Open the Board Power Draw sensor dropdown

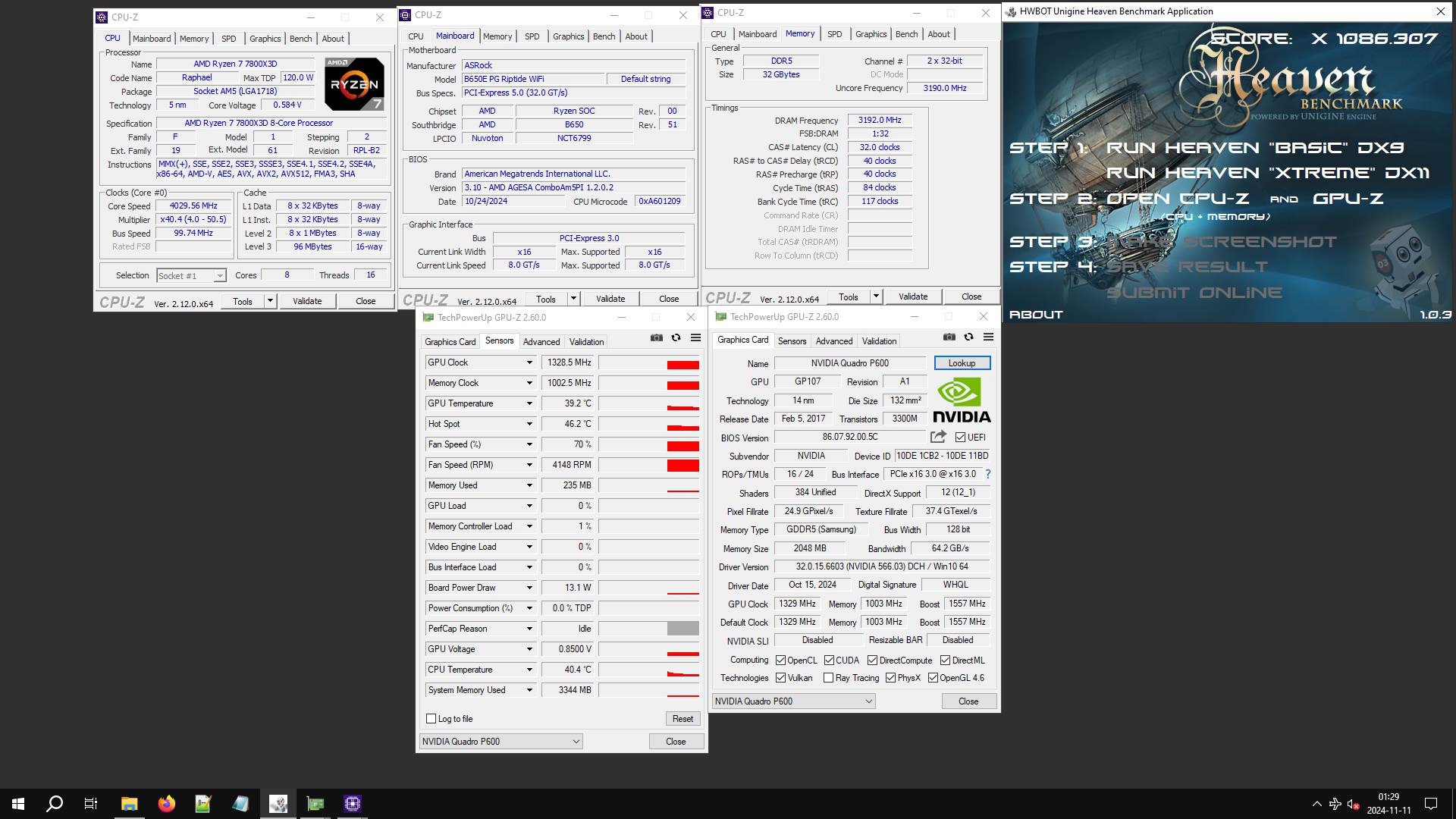[x=529, y=588]
